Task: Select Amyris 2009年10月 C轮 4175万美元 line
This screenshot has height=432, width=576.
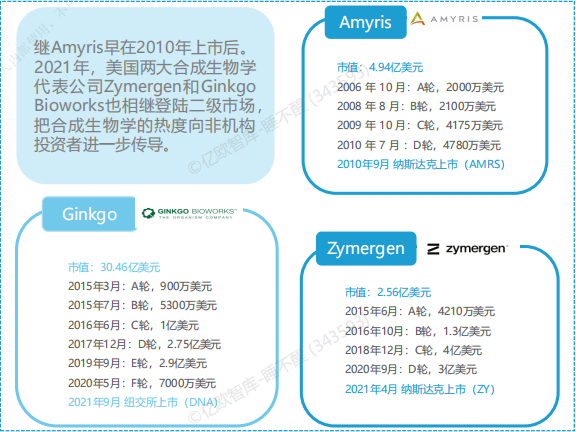Action: 420,126
